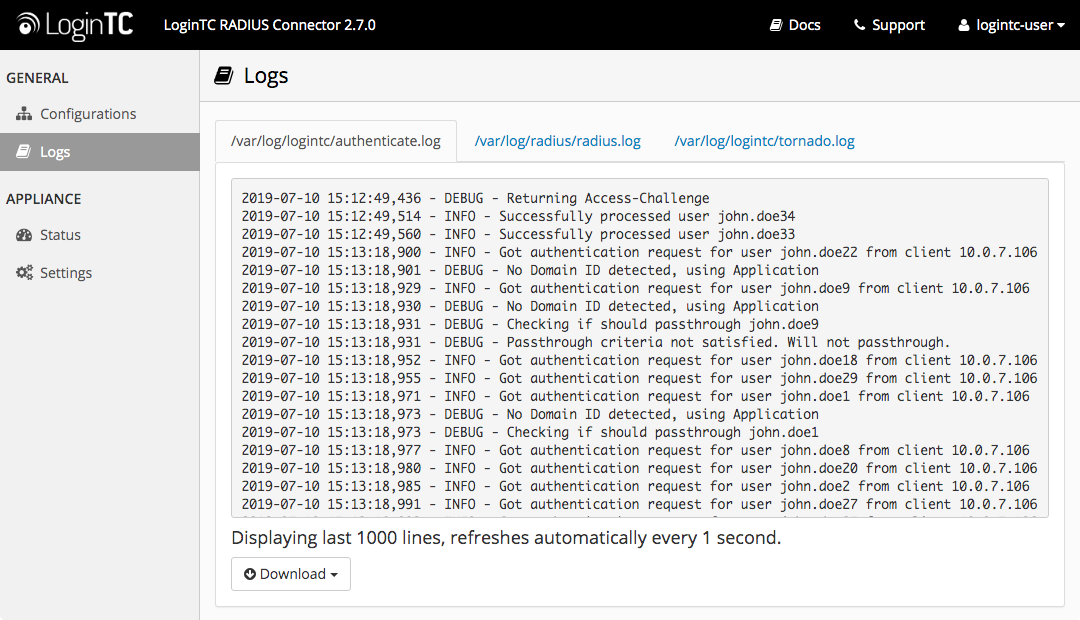This screenshot has width=1080, height=620.
Task: Click the 'Displaying last 1000 lines' text
Action: [506, 538]
